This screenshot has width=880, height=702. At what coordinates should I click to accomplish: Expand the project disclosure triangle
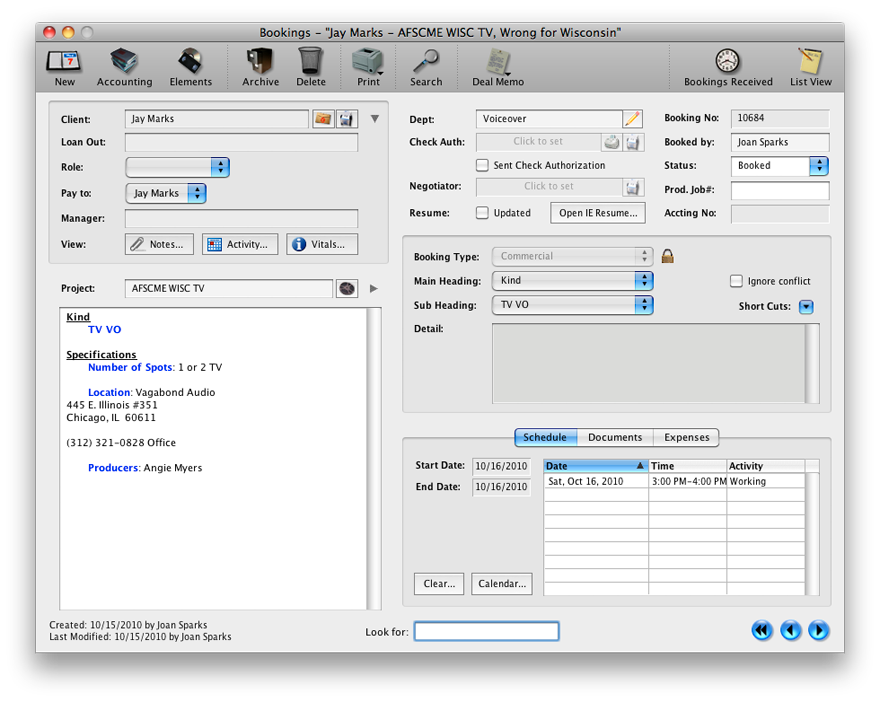pyautogui.click(x=374, y=288)
